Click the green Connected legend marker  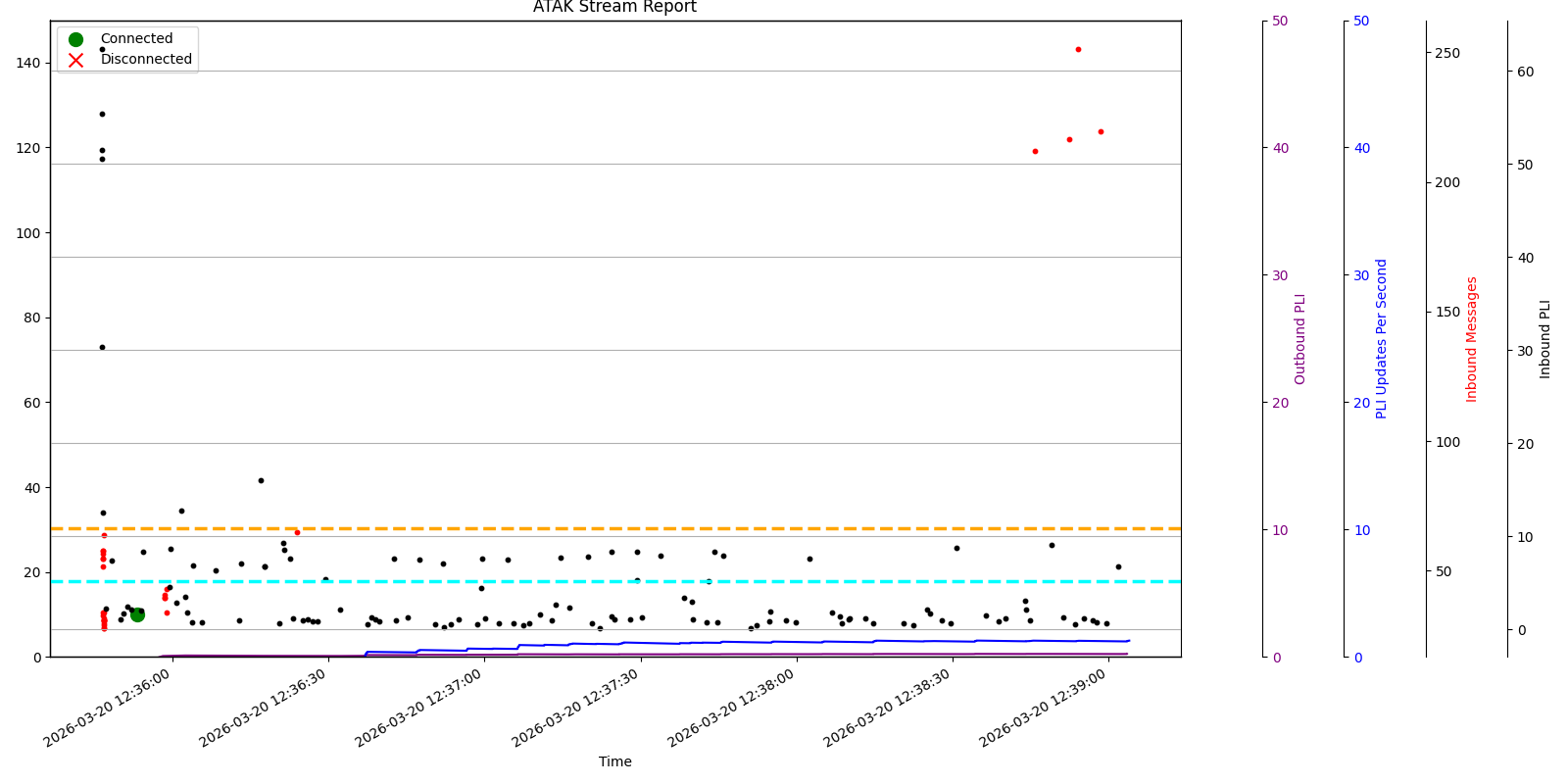[75, 39]
